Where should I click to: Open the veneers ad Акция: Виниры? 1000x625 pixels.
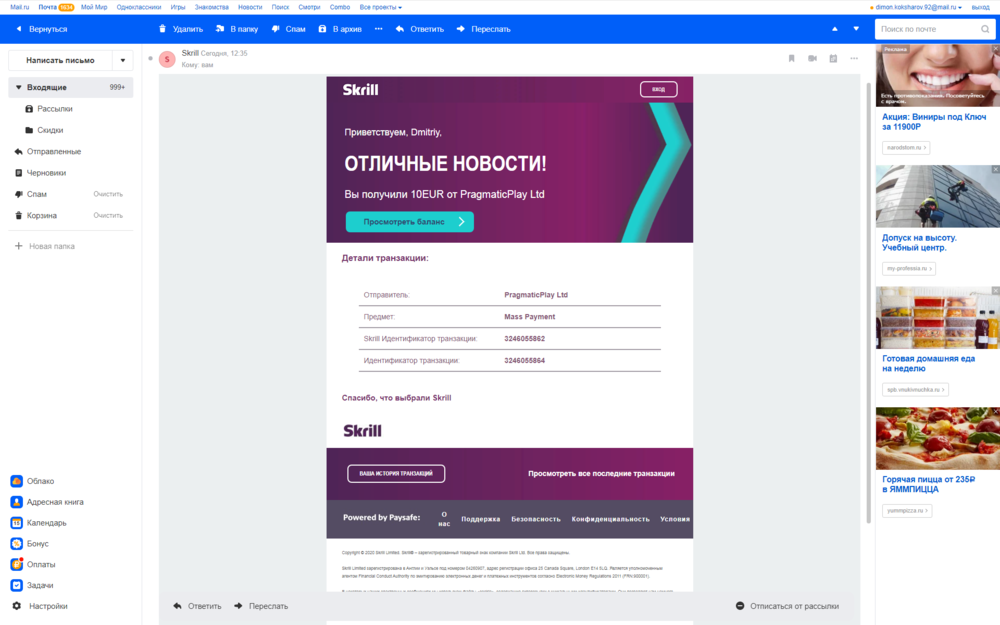(x=934, y=122)
